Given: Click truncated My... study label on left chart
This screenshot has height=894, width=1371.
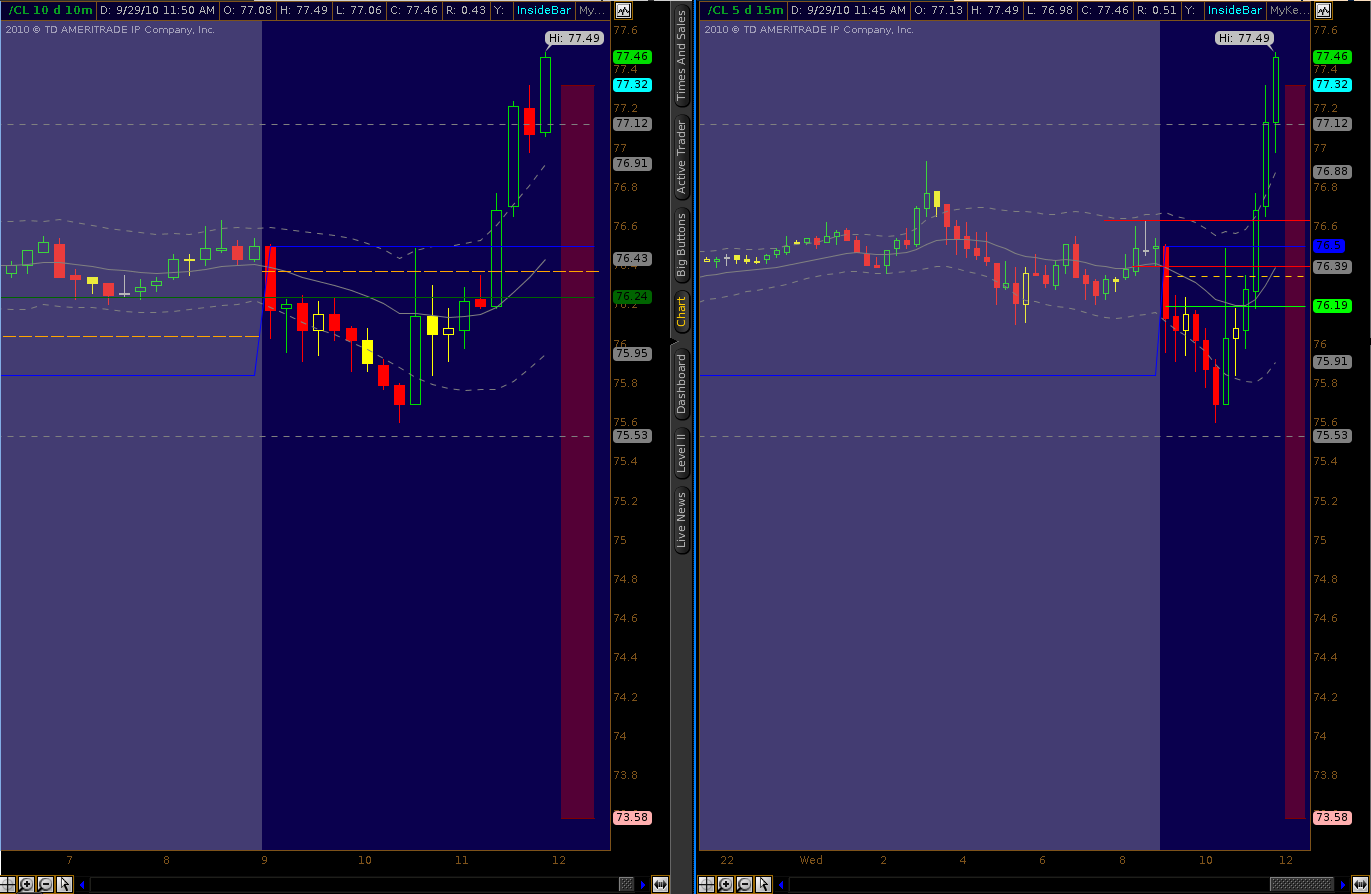Looking at the screenshot, I should coord(592,10).
